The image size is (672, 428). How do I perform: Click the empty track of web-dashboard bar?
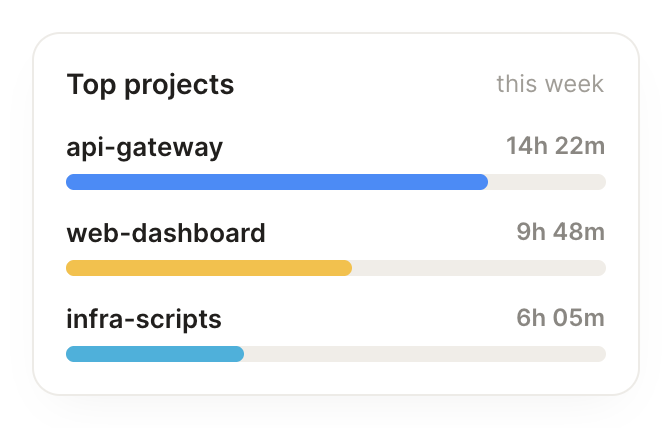[x=479, y=268]
